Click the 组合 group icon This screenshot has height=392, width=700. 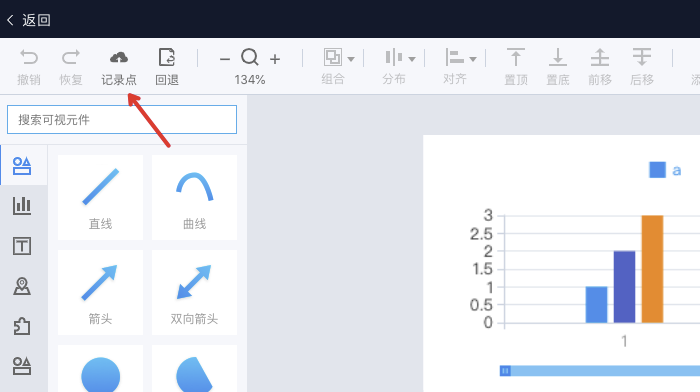click(x=333, y=58)
